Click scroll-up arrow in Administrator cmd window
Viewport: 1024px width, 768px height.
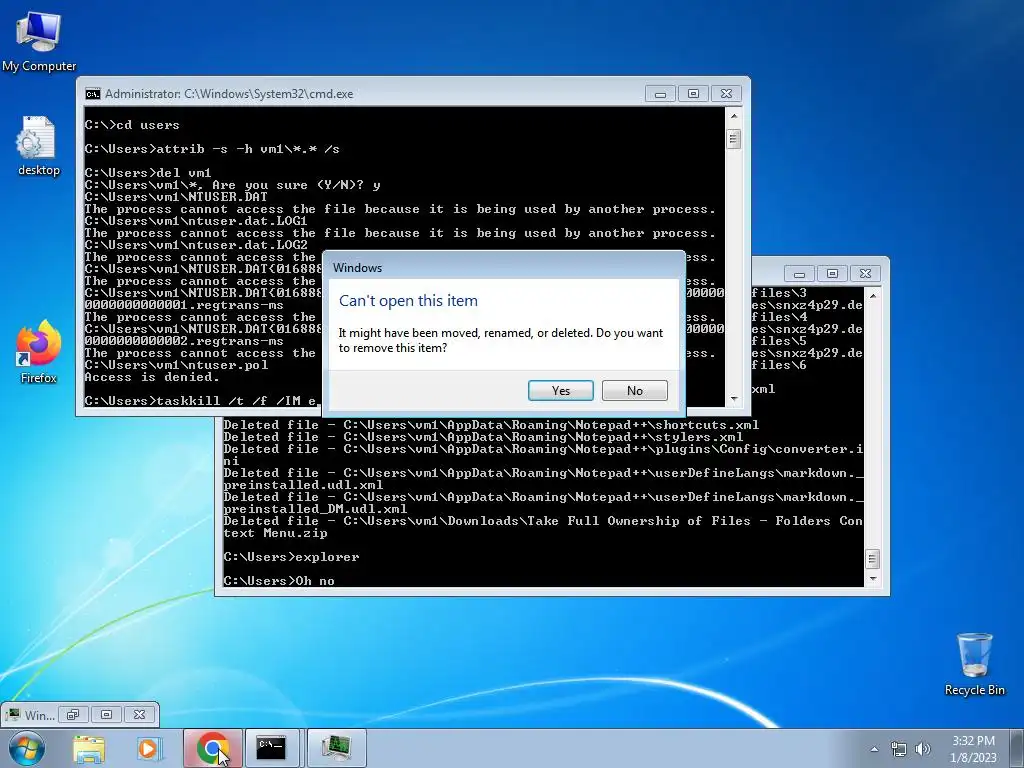(x=733, y=116)
